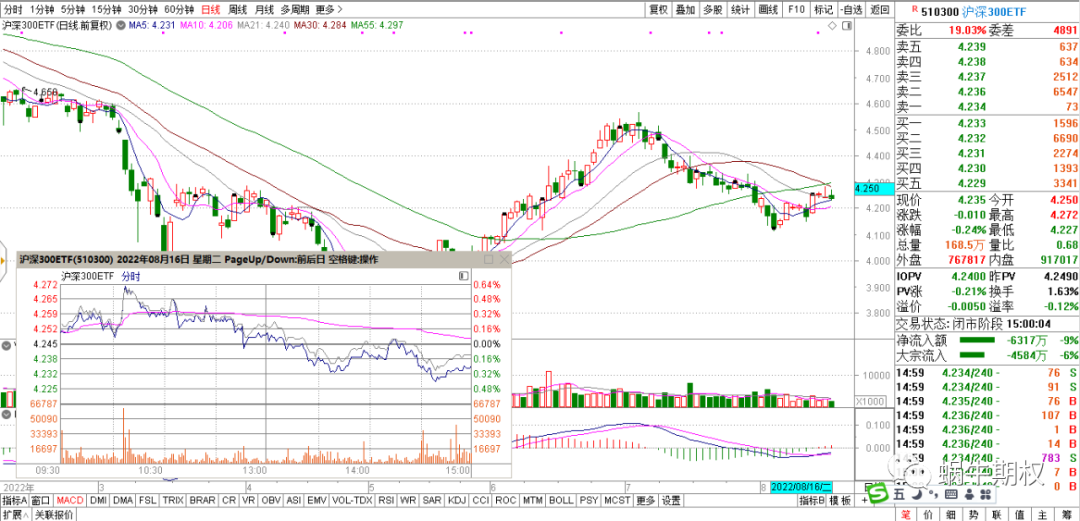This screenshot has height=521, width=1080.
Task: Expand the 扩展 panel at the bottom left
Action: pyautogui.click(x=13, y=514)
